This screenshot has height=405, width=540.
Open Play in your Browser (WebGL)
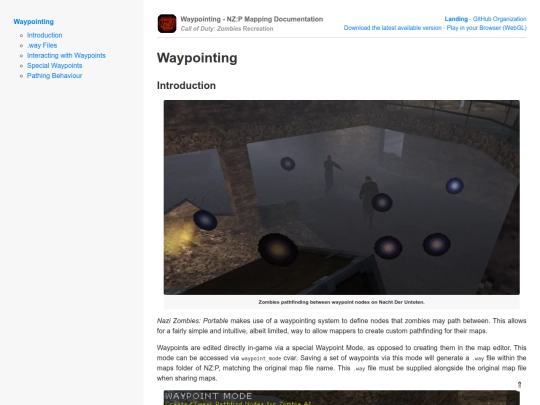pos(486,28)
